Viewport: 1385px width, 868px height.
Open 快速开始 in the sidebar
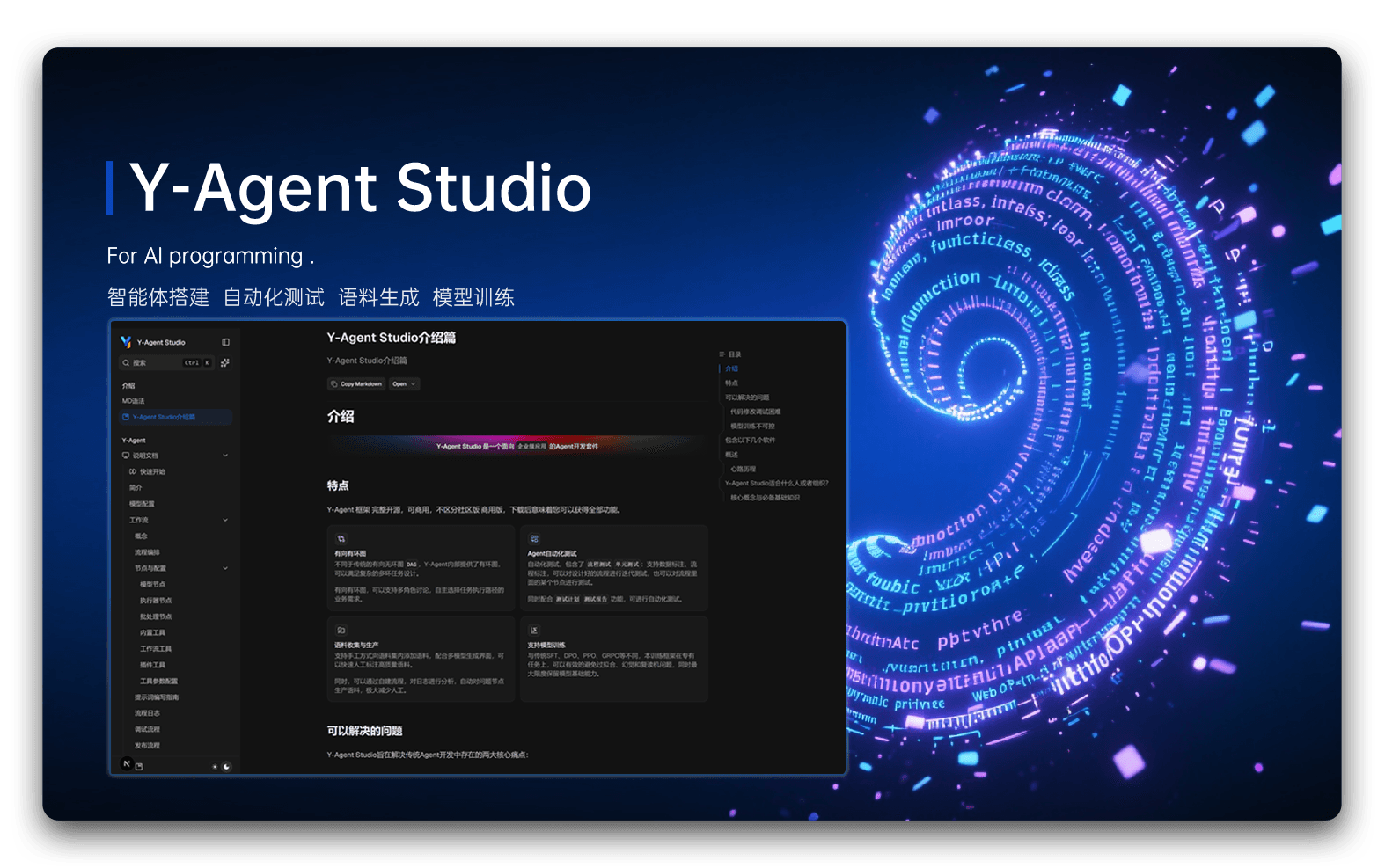[152, 471]
